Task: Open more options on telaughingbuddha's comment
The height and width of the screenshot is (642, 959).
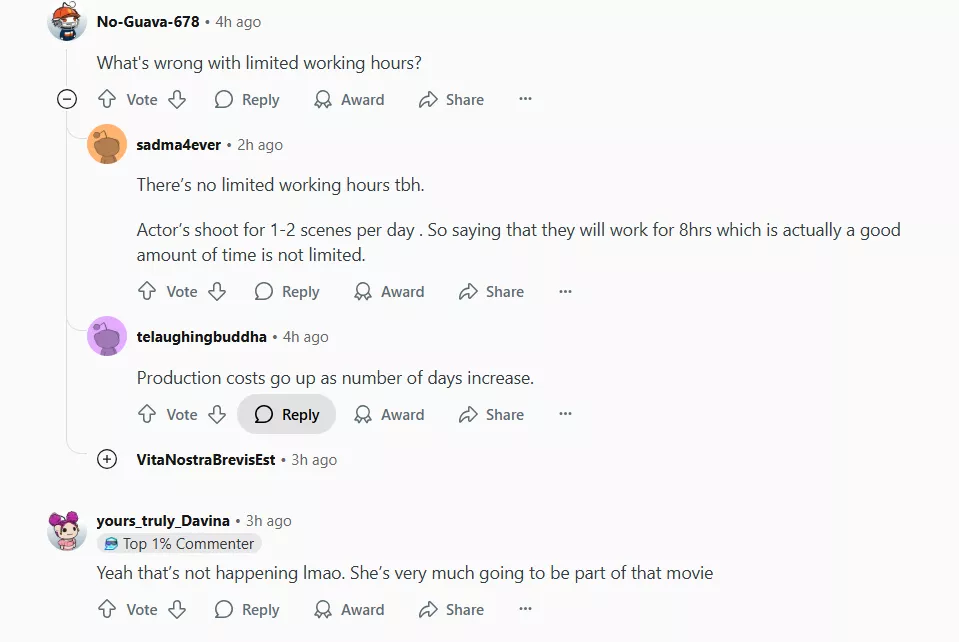Action: pyautogui.click(x=565, y=415)
